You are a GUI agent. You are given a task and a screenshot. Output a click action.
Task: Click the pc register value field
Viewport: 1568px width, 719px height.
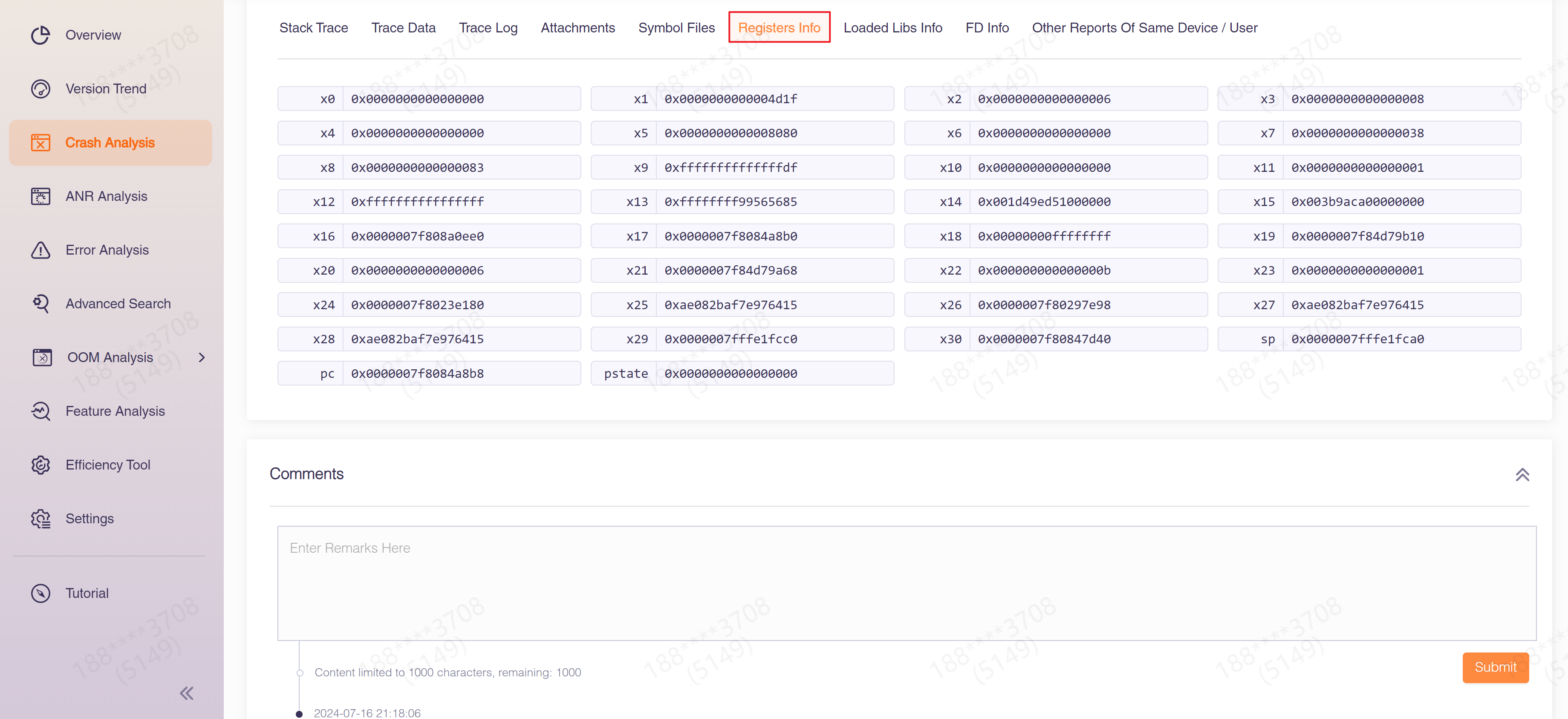tap(461, 374)
